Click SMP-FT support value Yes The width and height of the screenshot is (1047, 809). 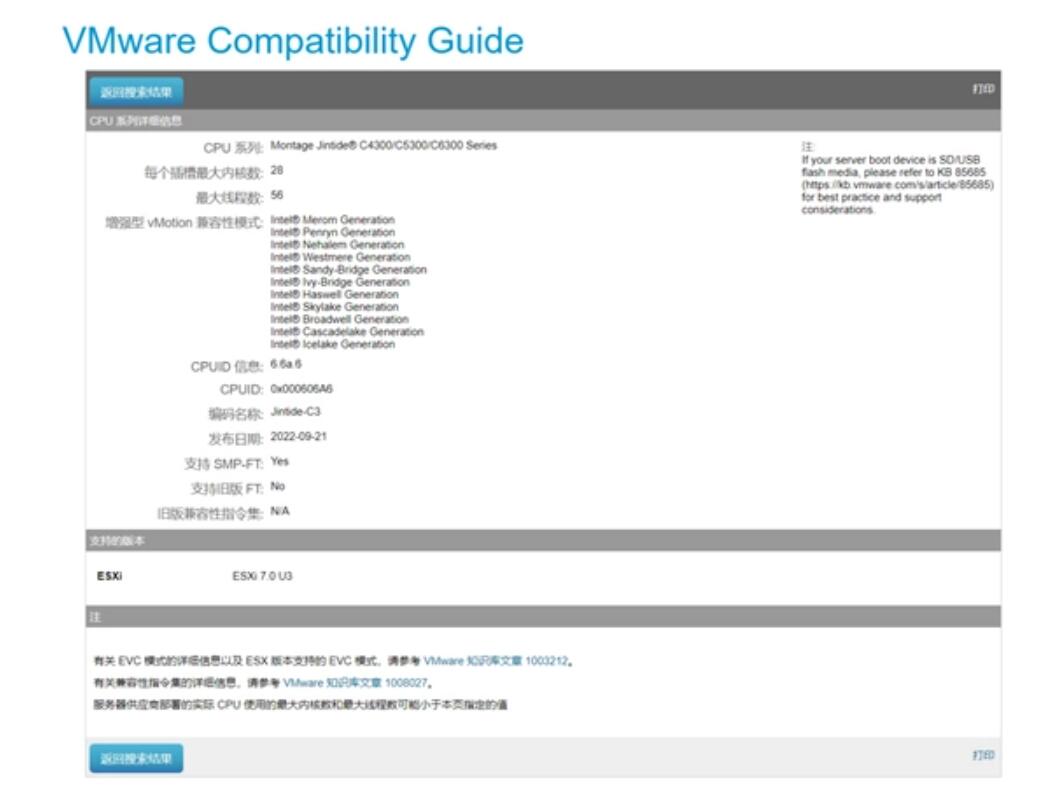coord(280,461)
